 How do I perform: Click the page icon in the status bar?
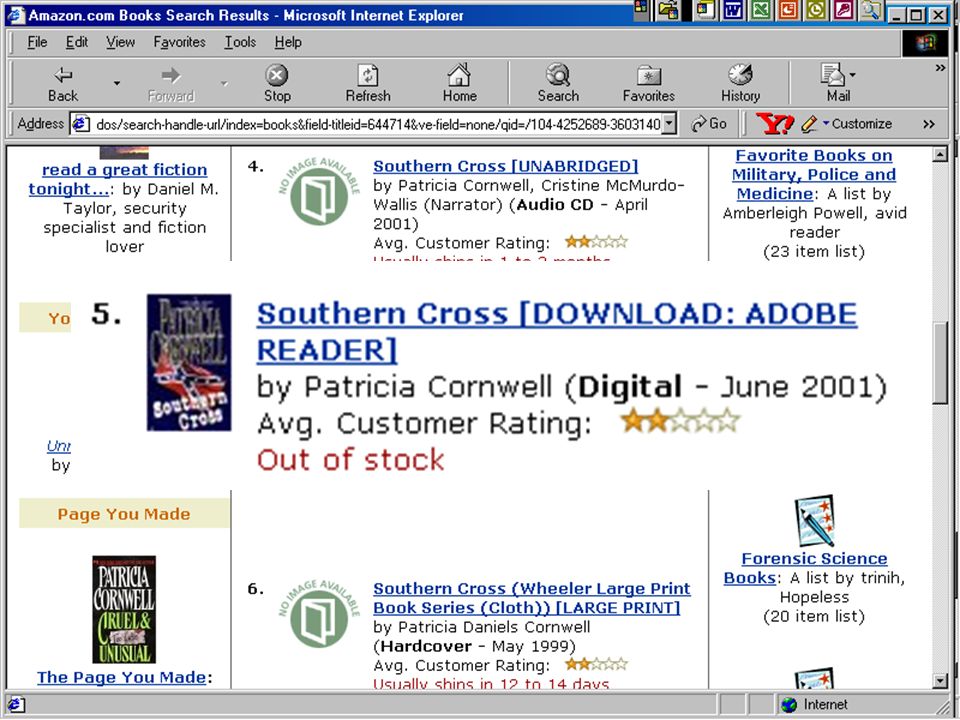(x=15, y=705)
